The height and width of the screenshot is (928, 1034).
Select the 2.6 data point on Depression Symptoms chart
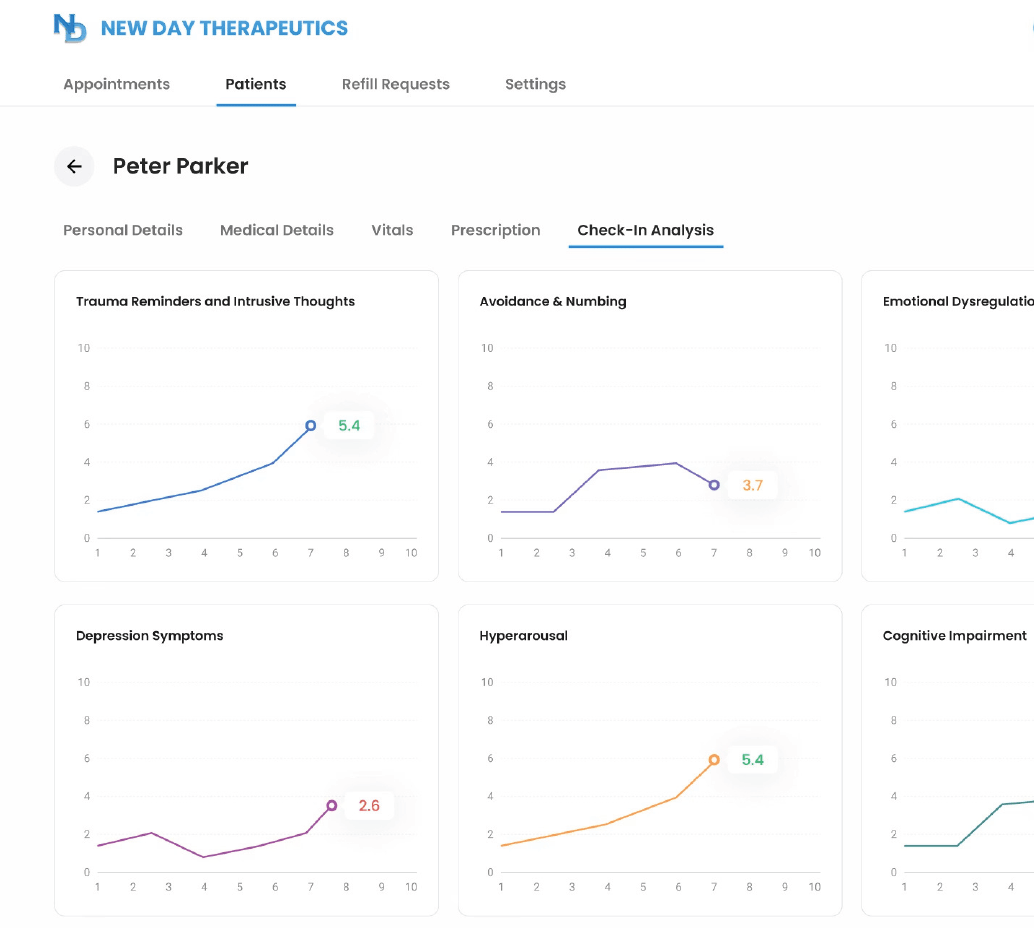(x=331, y=805)
